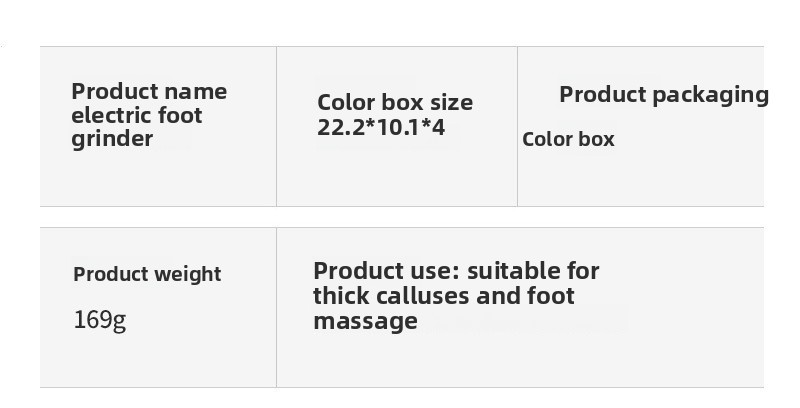
Task: Click the word "grinder"
Action: pyautogui.click(x=112, y=139)
